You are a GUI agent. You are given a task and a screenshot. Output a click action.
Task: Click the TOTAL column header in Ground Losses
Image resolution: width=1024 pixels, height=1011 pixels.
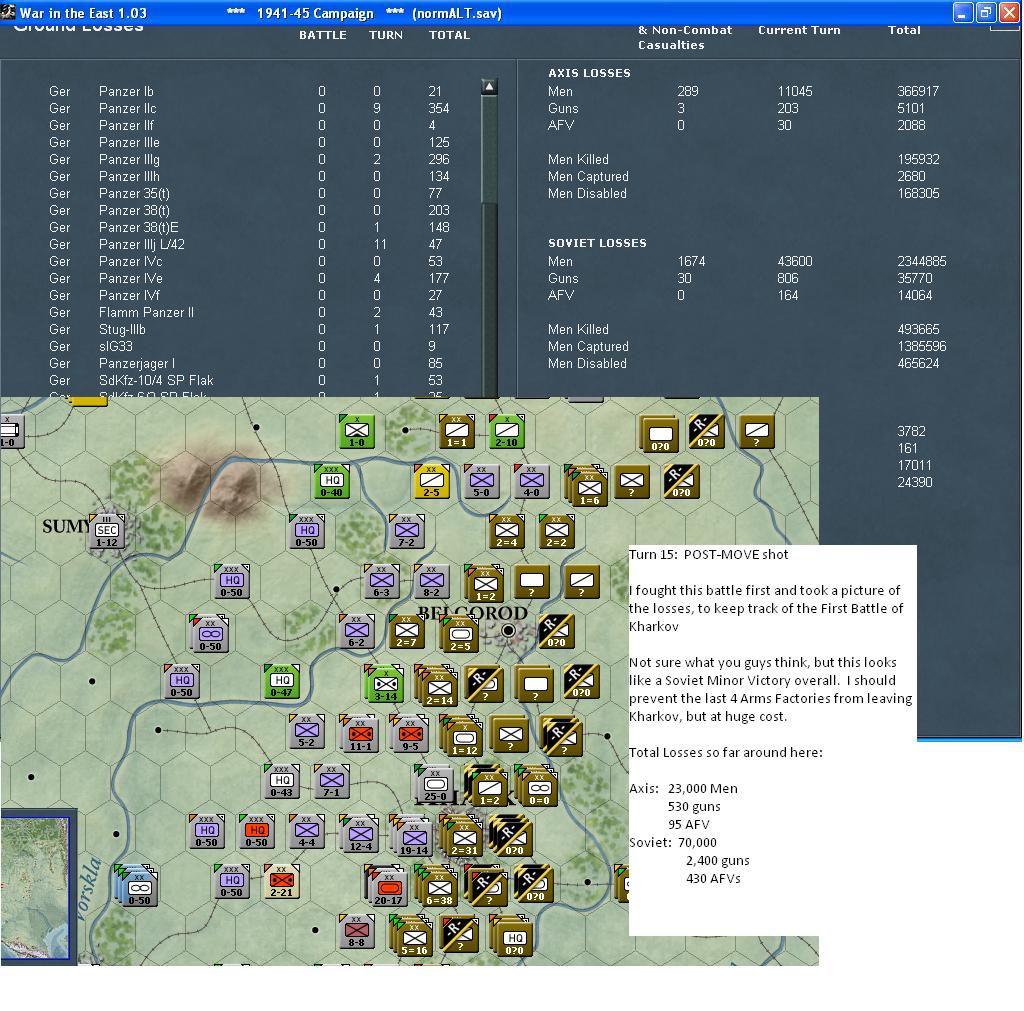449,35
